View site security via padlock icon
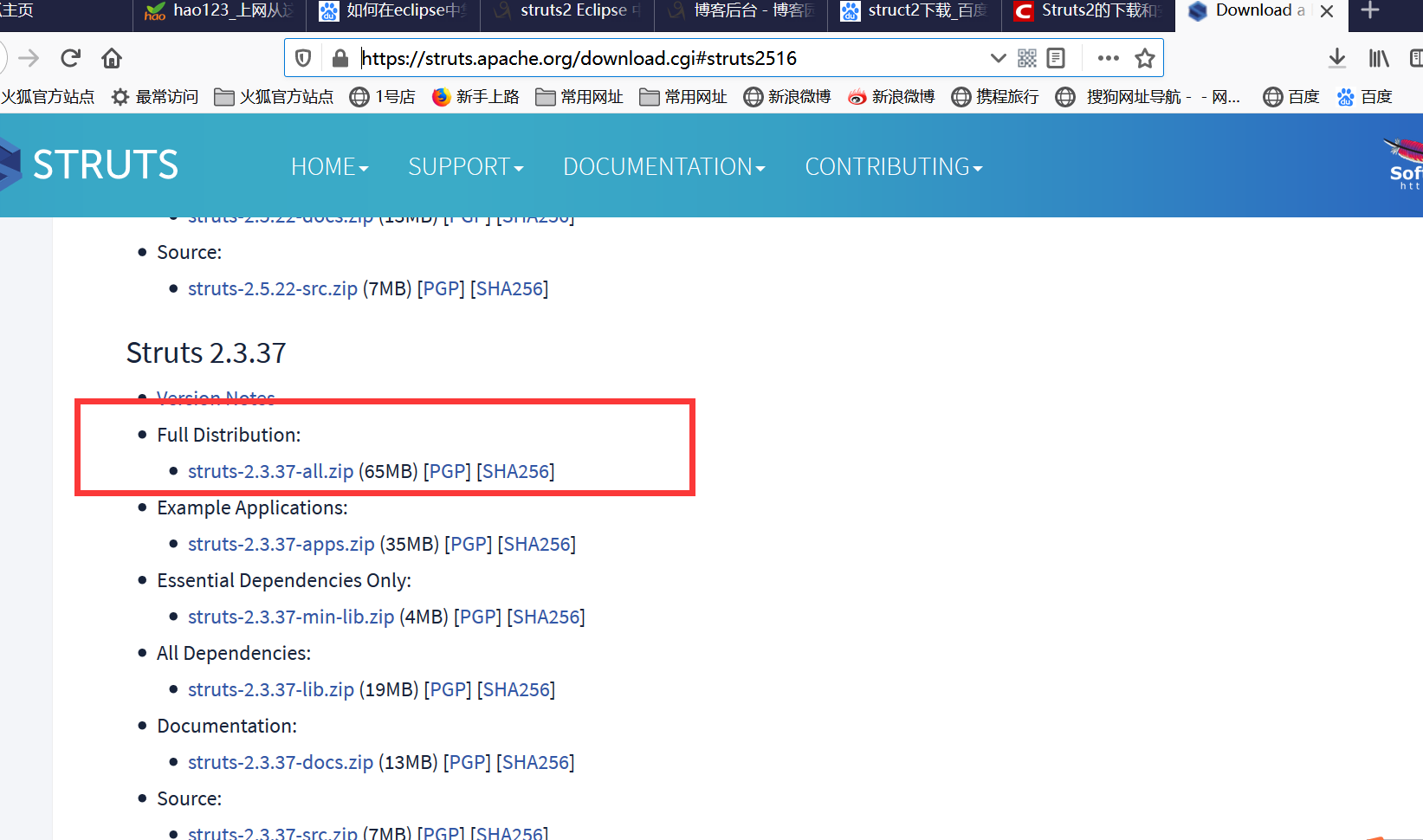 340,58
